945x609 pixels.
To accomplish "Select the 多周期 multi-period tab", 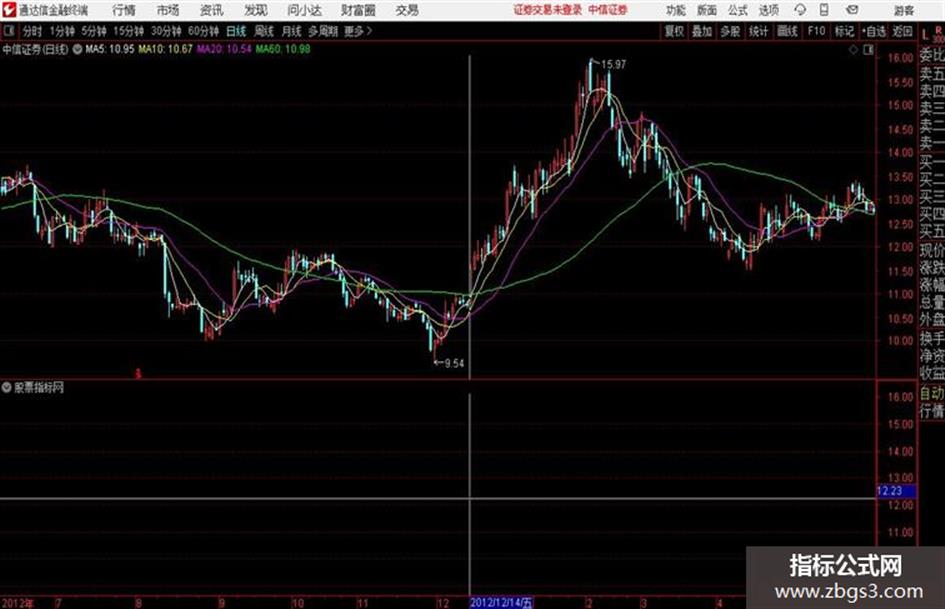I will (323, 31).
